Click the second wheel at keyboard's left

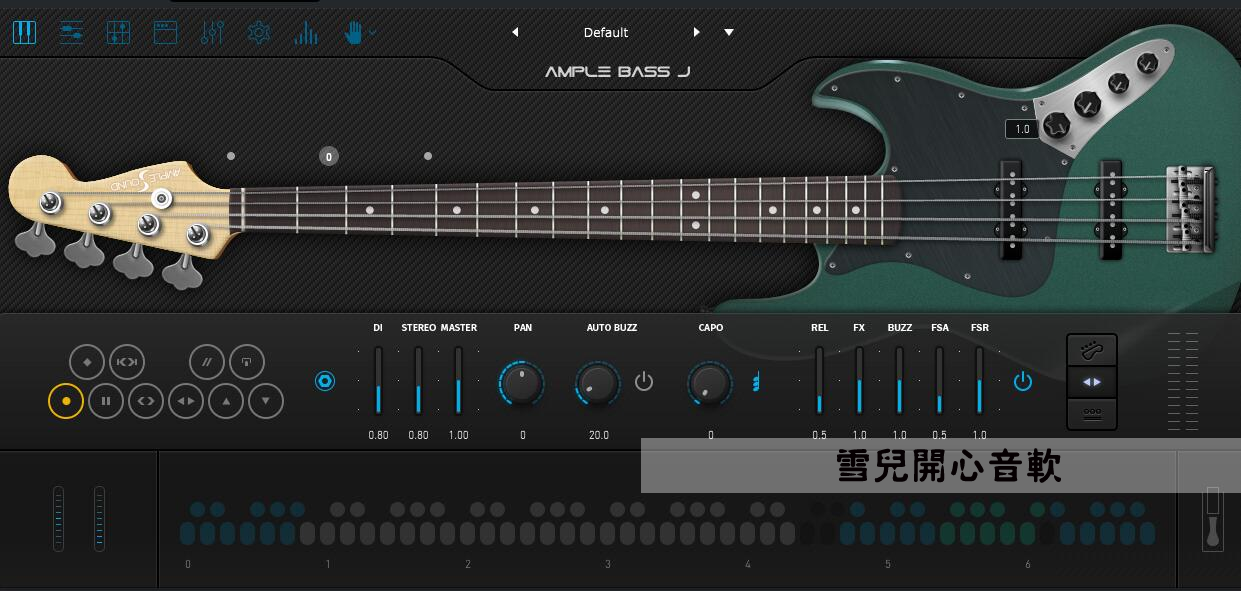click(x=99, y=518)
